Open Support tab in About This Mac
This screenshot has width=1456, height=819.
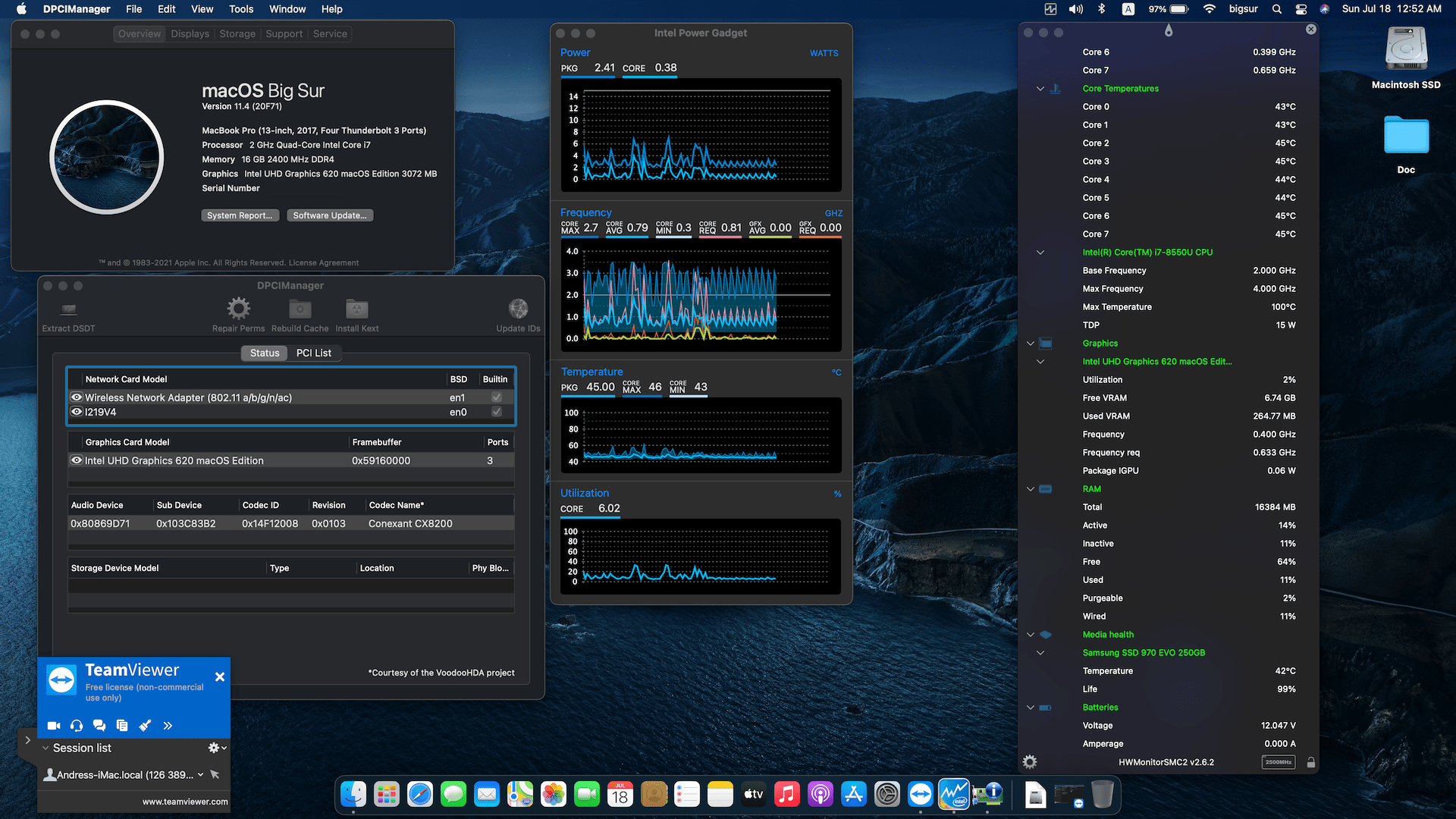(284, 34)
